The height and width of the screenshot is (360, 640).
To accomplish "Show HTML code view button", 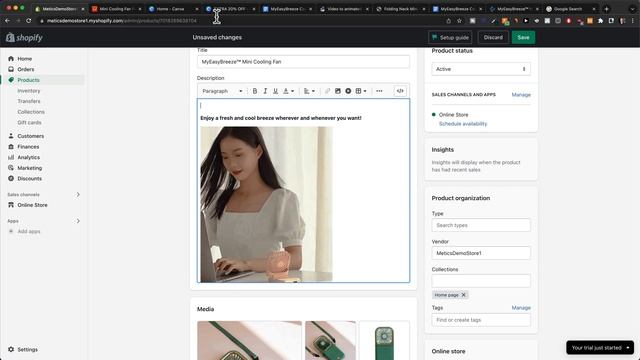I will 400,91.
